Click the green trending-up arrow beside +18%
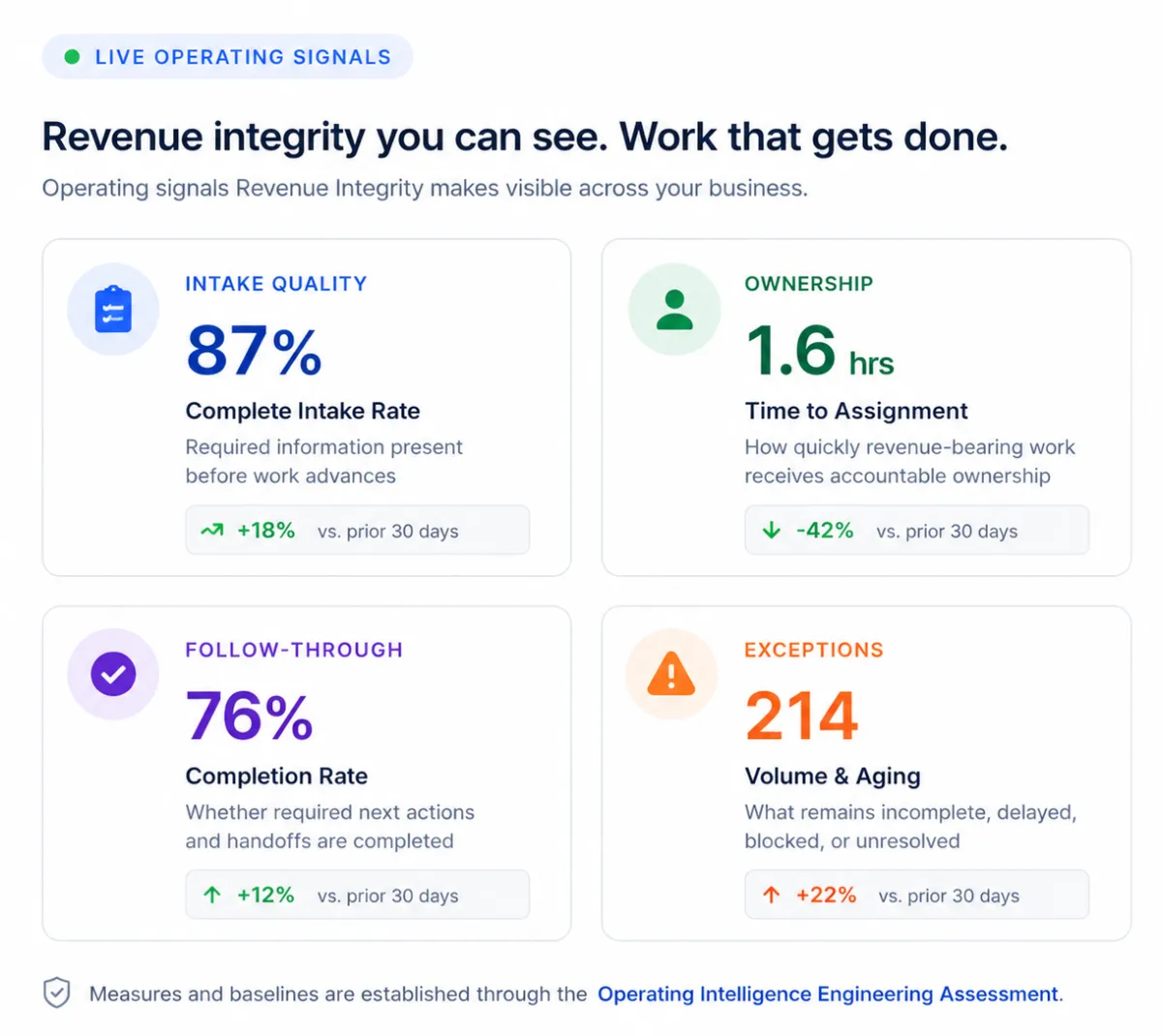 click(x=212, y=531)
